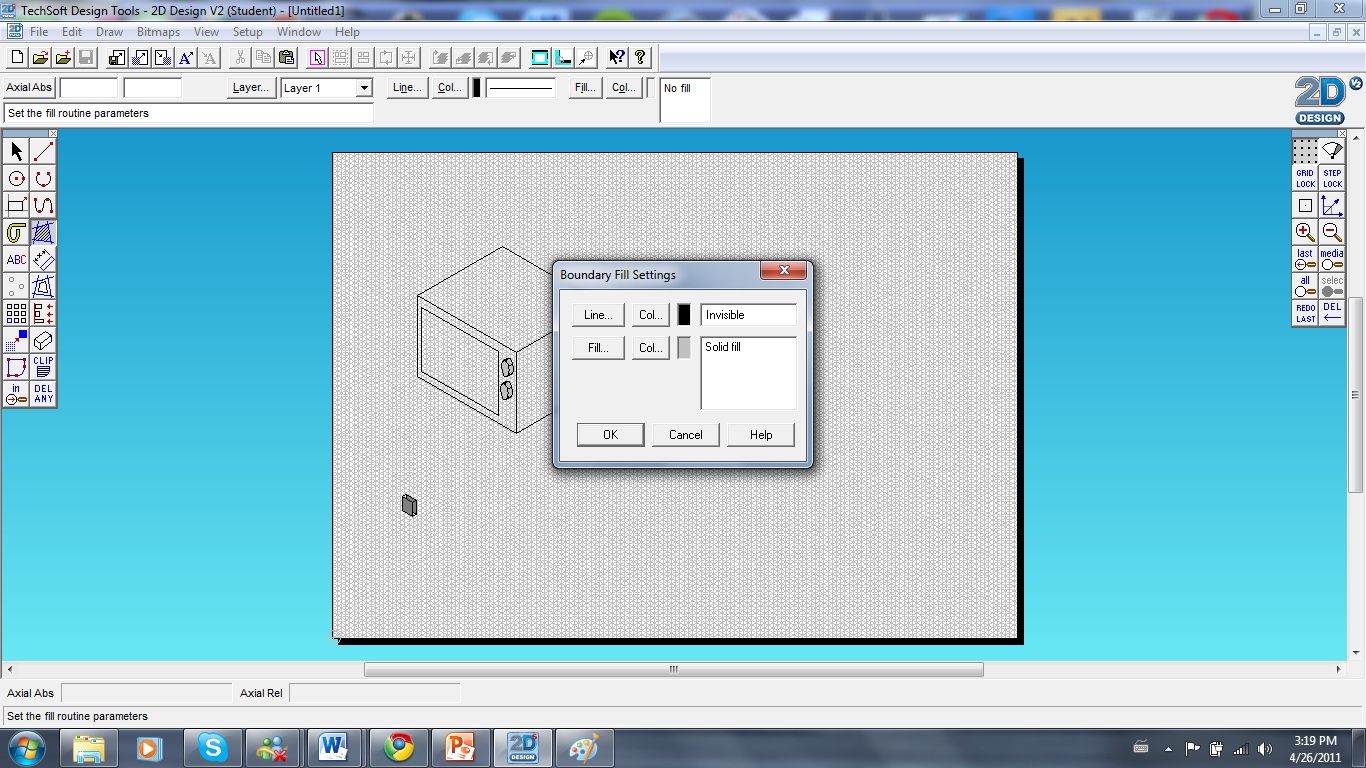Click the Zoom Out magnifier
The width and height of the screenshot is (1366, 768).
[x=1332, y=231]
